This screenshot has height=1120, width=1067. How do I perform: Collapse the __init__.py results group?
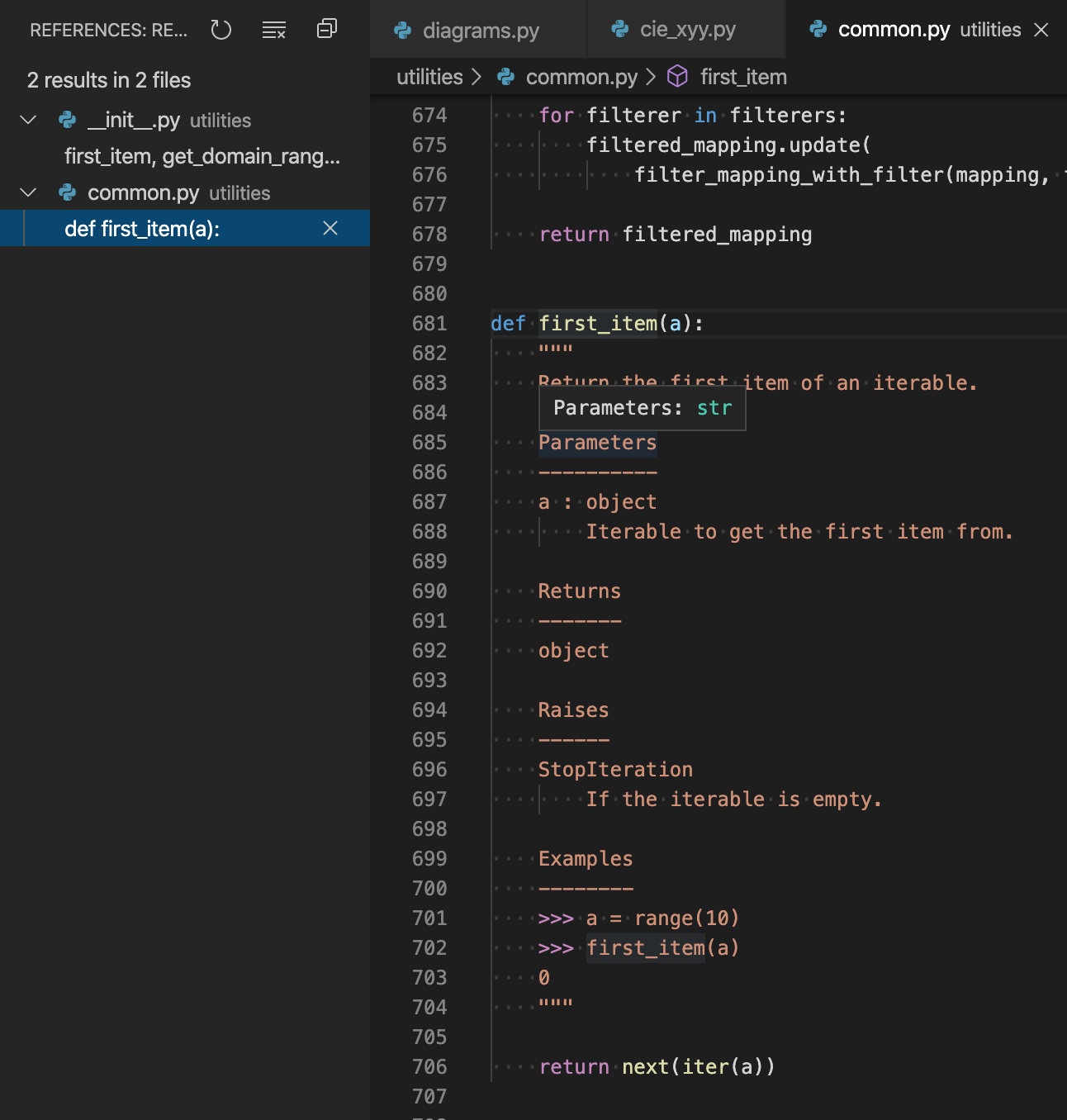click(27, 120)
